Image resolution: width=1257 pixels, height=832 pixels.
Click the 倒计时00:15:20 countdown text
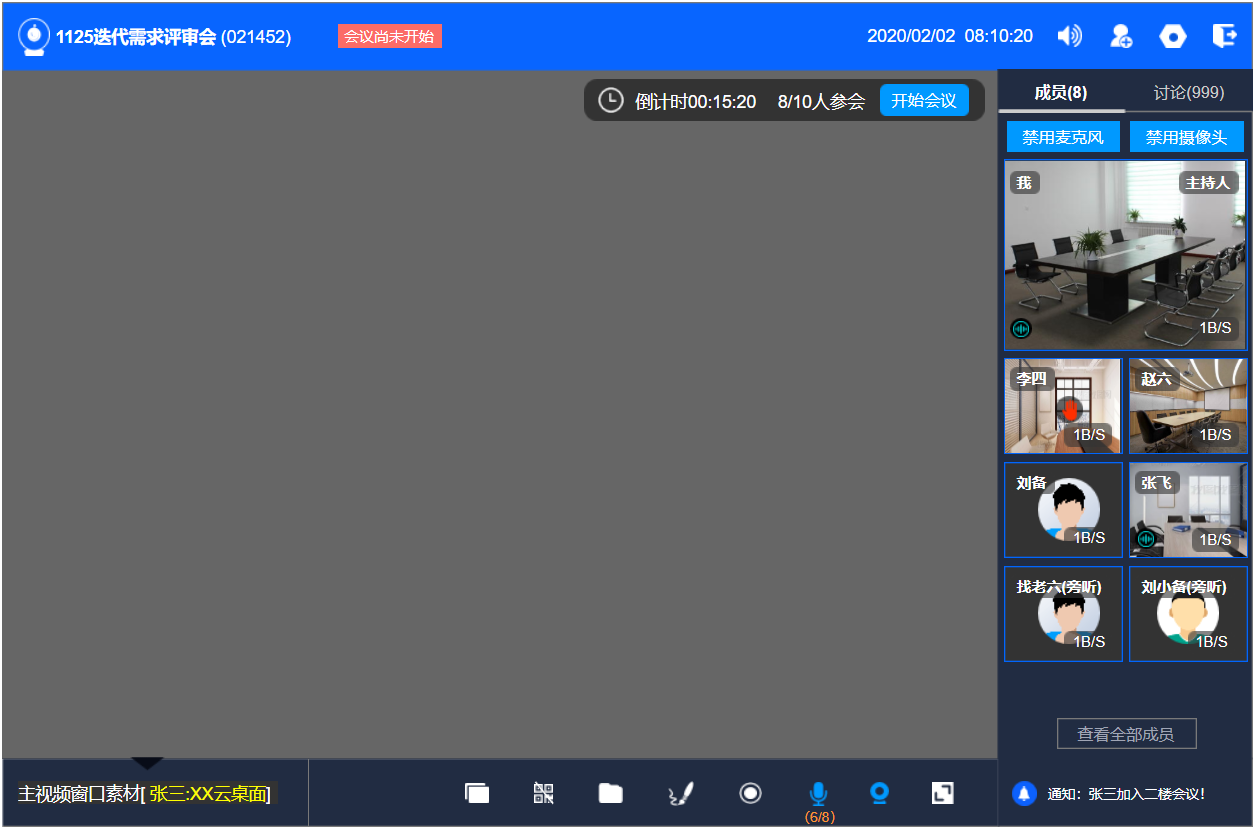pos(695,101)
